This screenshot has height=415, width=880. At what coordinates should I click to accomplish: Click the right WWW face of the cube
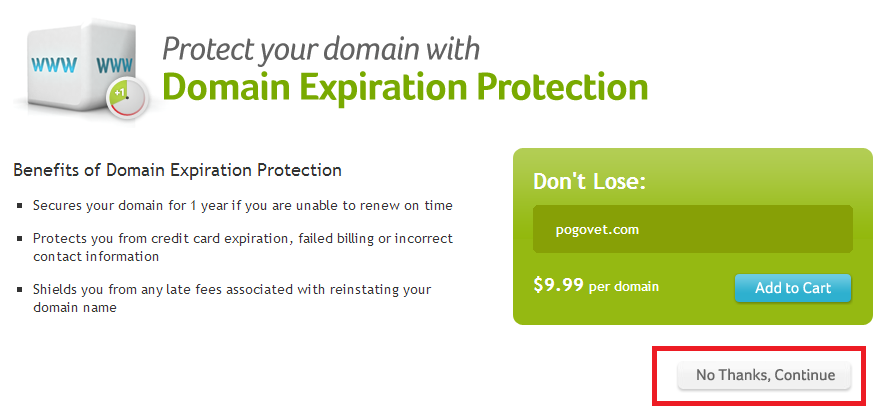tap(116, 68)
